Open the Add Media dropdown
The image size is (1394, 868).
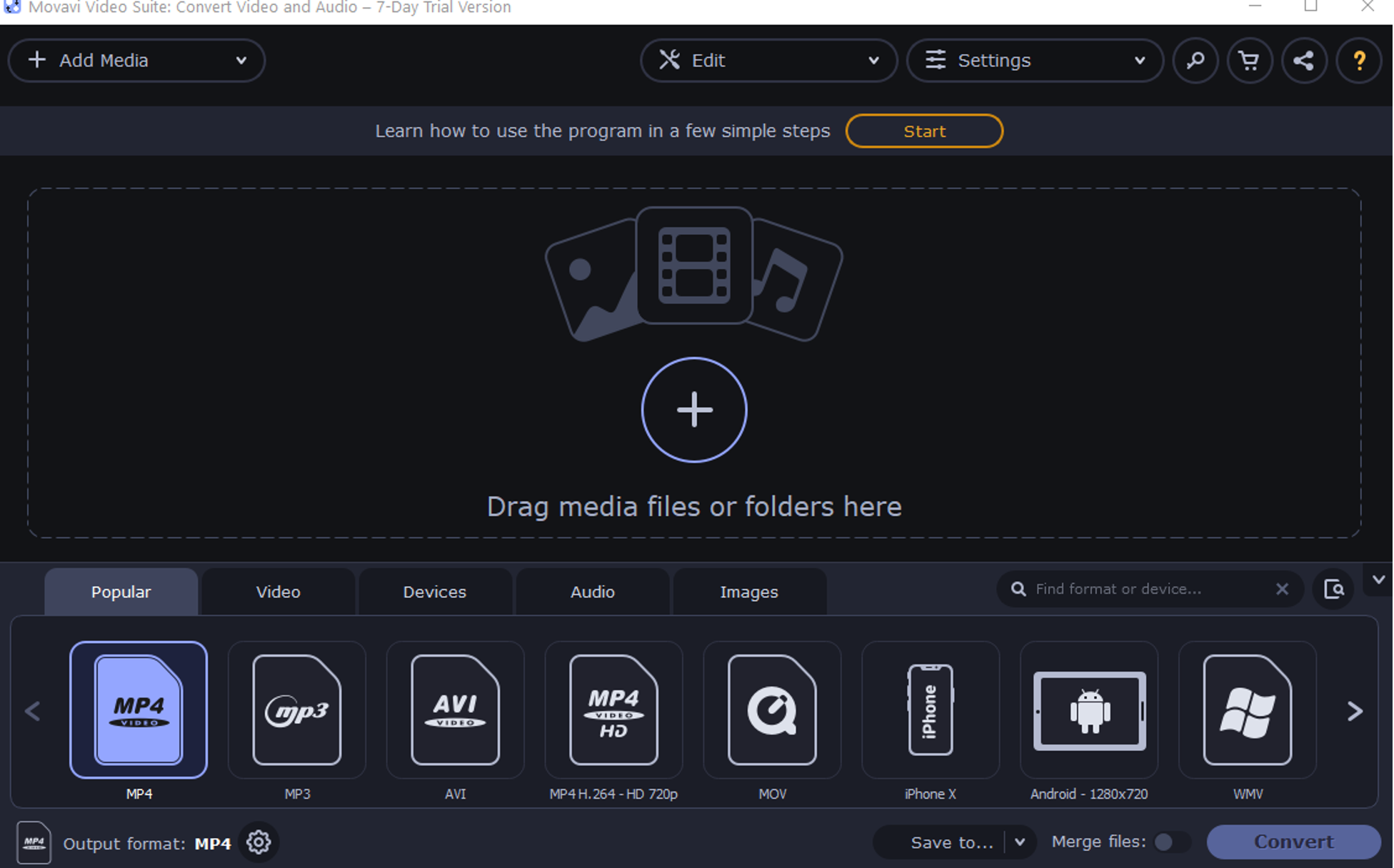tap(136, 61)
